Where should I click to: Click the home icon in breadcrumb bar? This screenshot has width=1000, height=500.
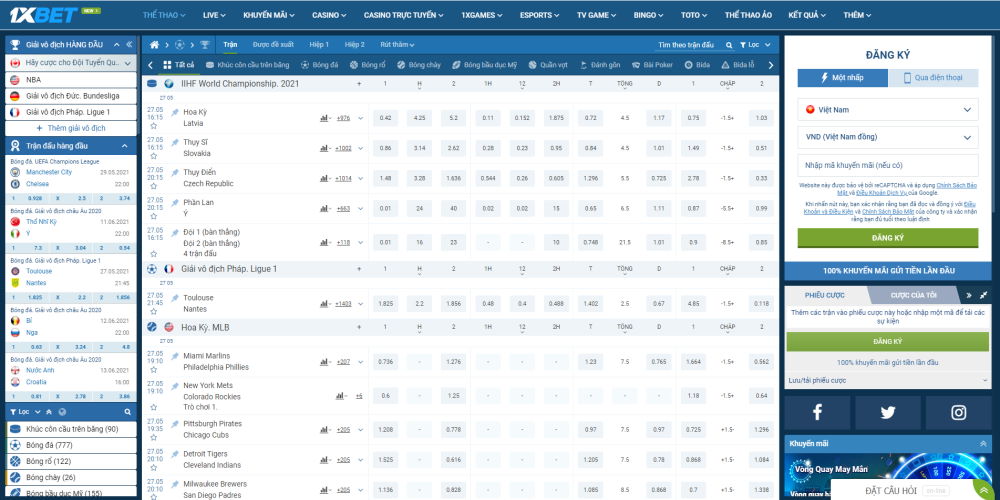pos(154,45)
